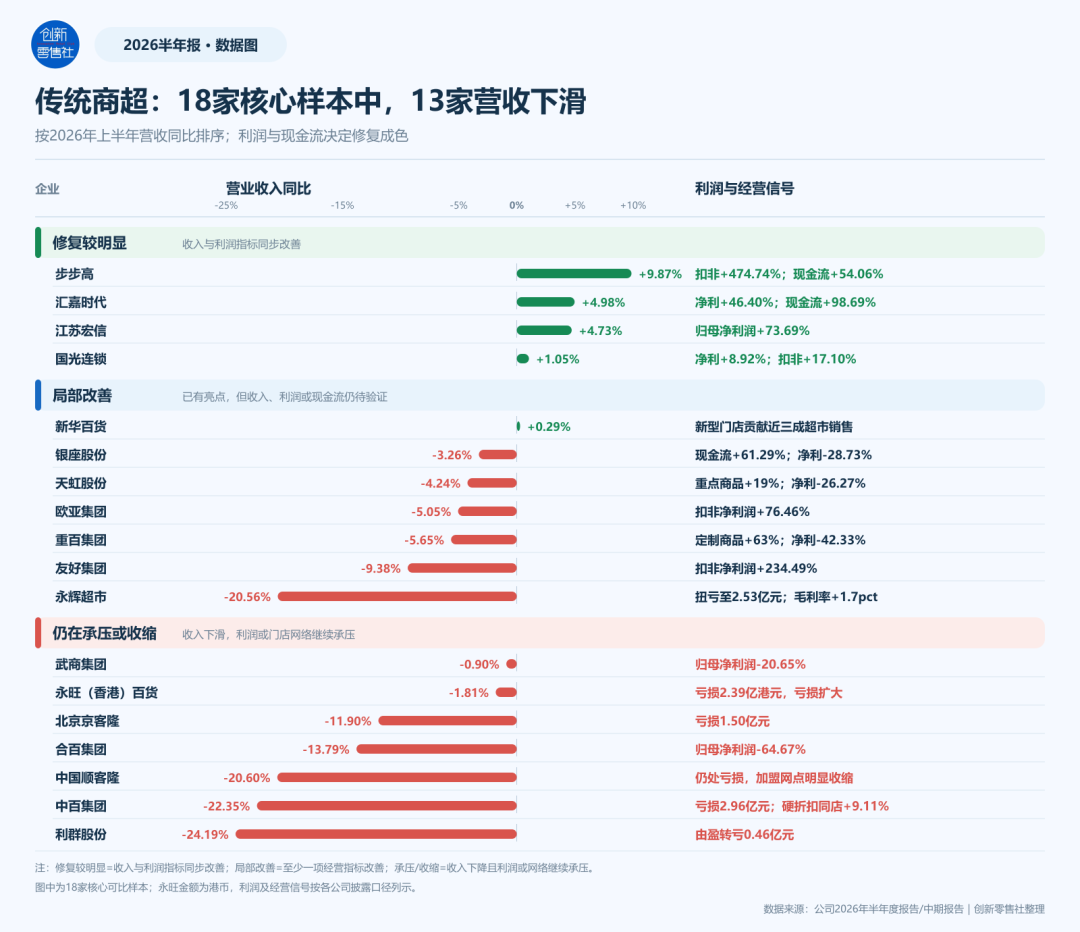Click the 中国顺客隆 company name
Screen dimensions: 1080x932
pos(87,778)
